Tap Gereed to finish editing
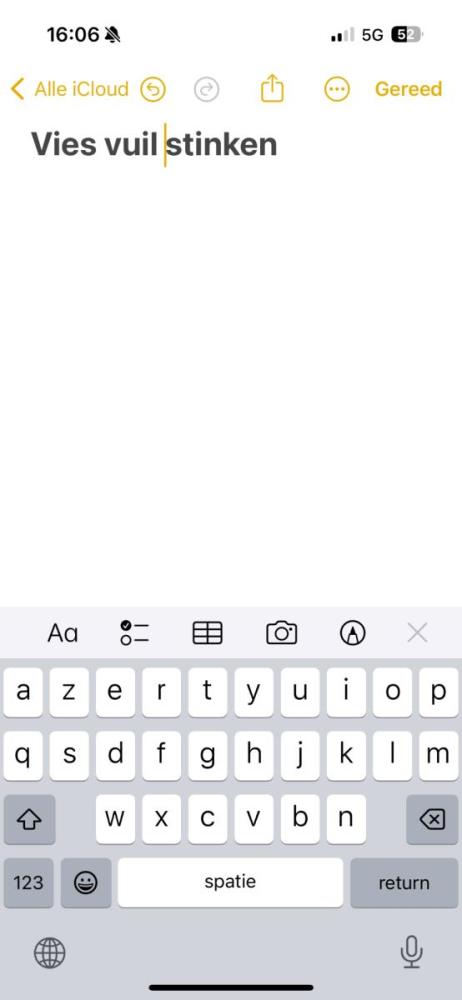 click(408, 89)
